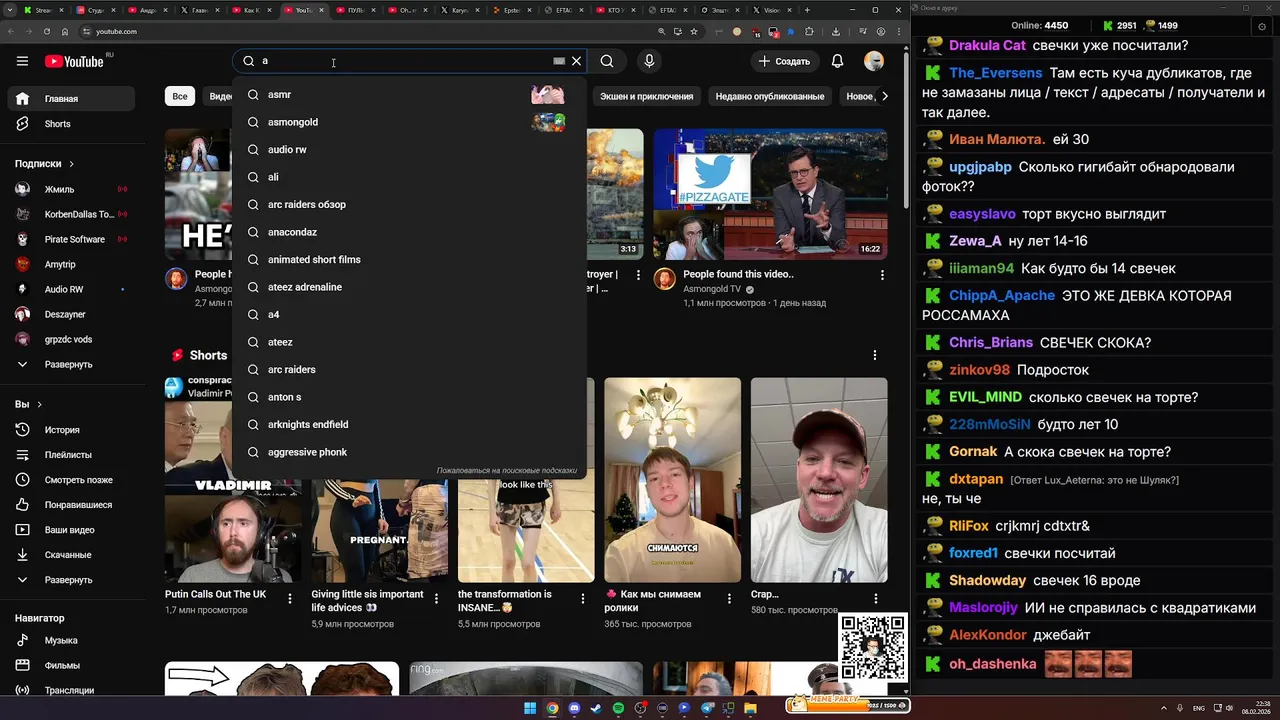Open the PIZZAGATE video thumbnail
The width and height of the screenshot is (1280, 720).
coord(770,194)
